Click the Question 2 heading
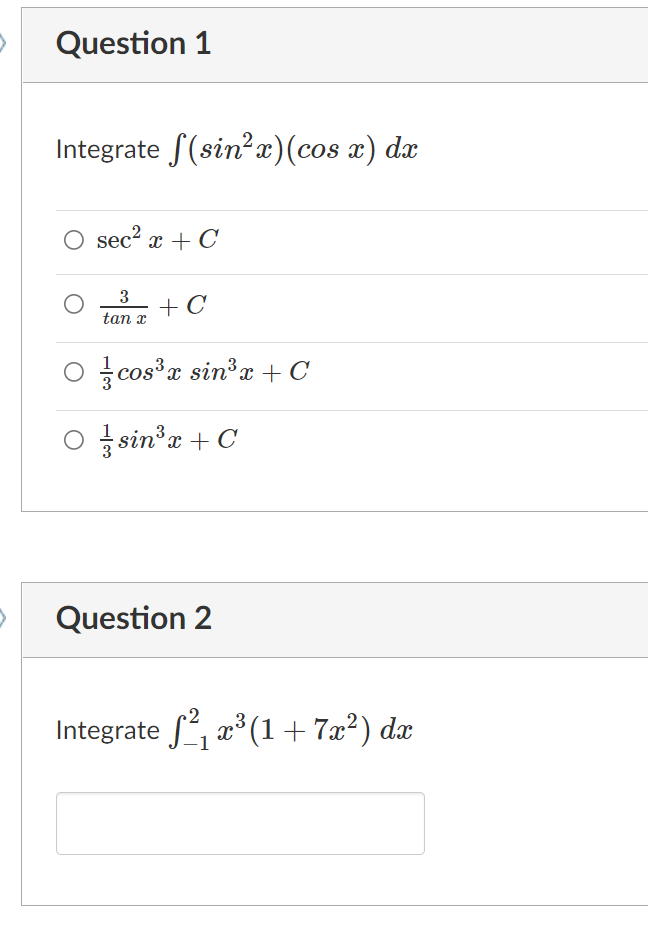The width and height of the screenshot is (648, 929). point(134,618)
